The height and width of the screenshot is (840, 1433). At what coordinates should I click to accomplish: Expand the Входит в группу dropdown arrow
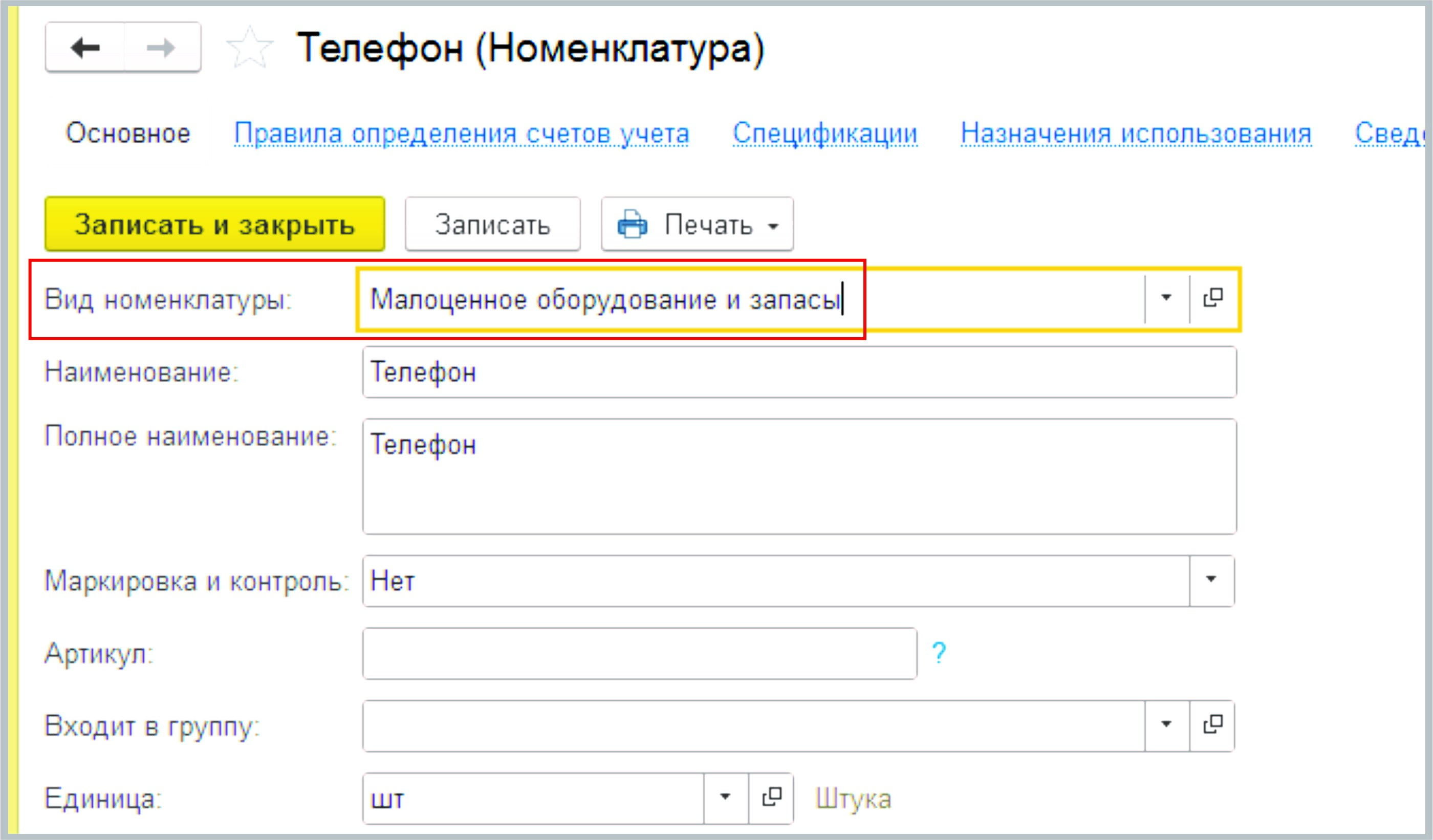tap(1166, 726)
